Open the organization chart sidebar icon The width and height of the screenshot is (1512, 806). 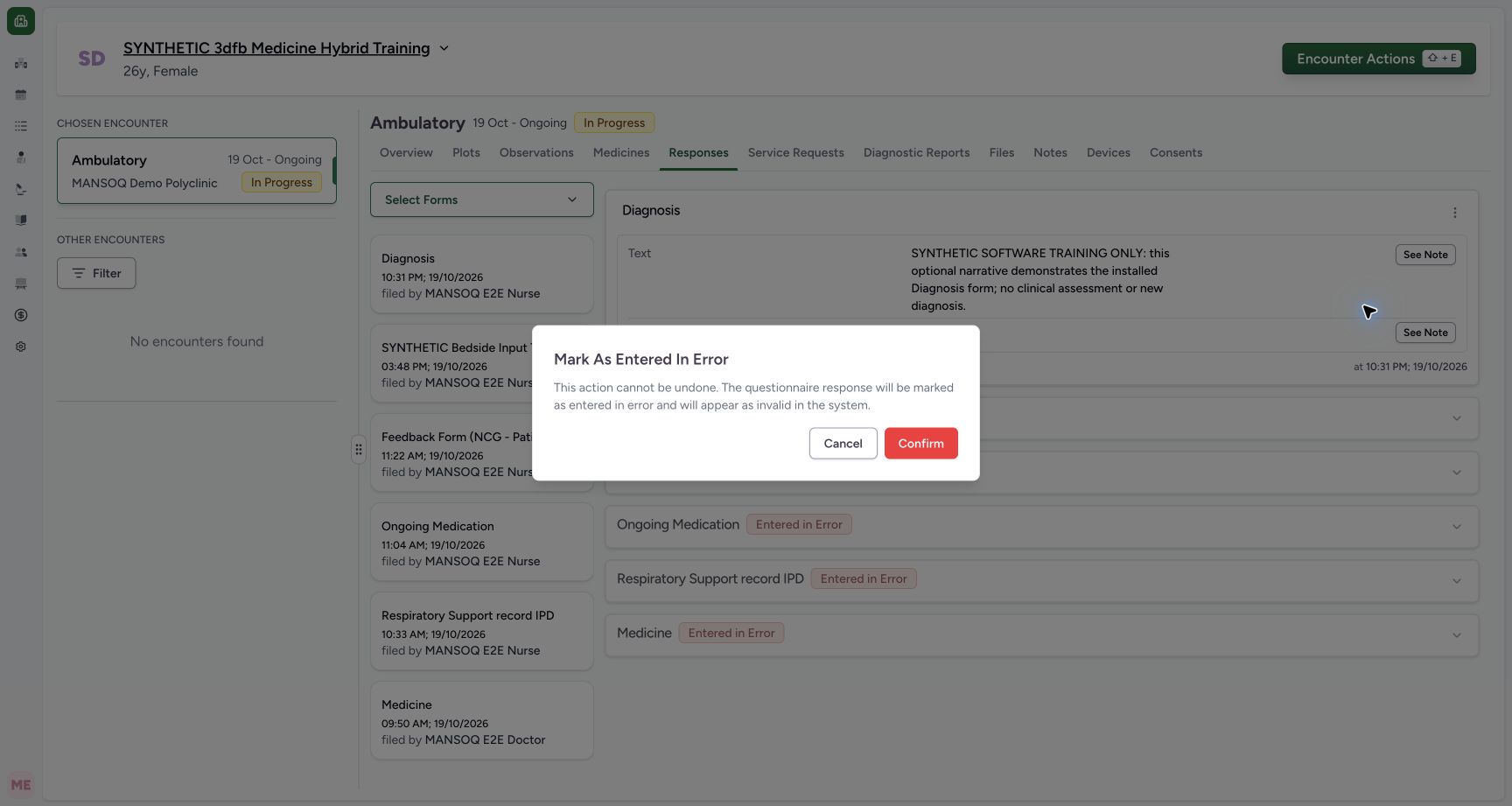click(21, 63)
